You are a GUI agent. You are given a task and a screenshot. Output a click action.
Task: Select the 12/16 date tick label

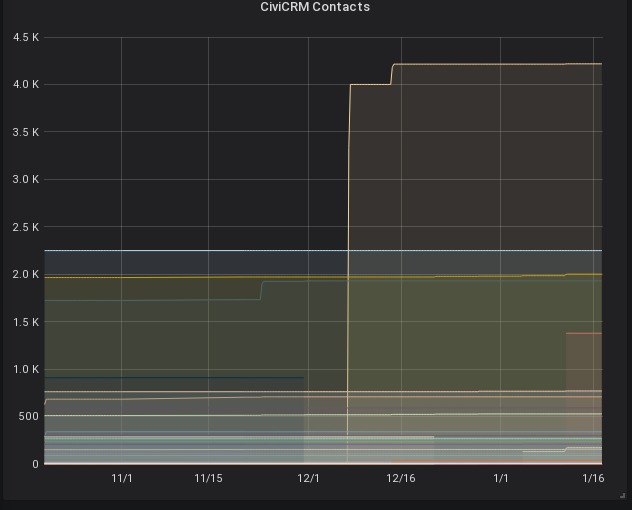[401, 479]
